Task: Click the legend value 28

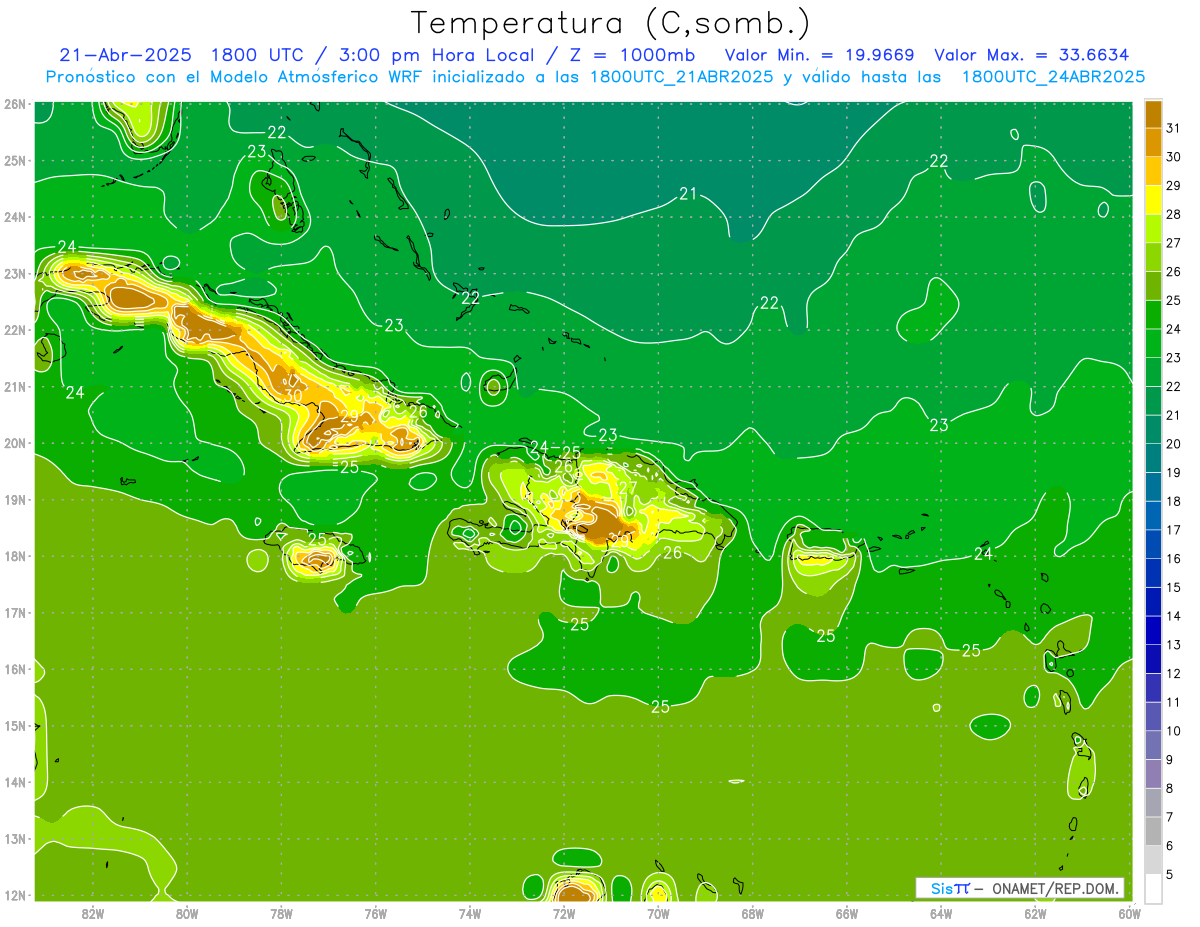Action: pyautogui.click(x=1173, y=214)
